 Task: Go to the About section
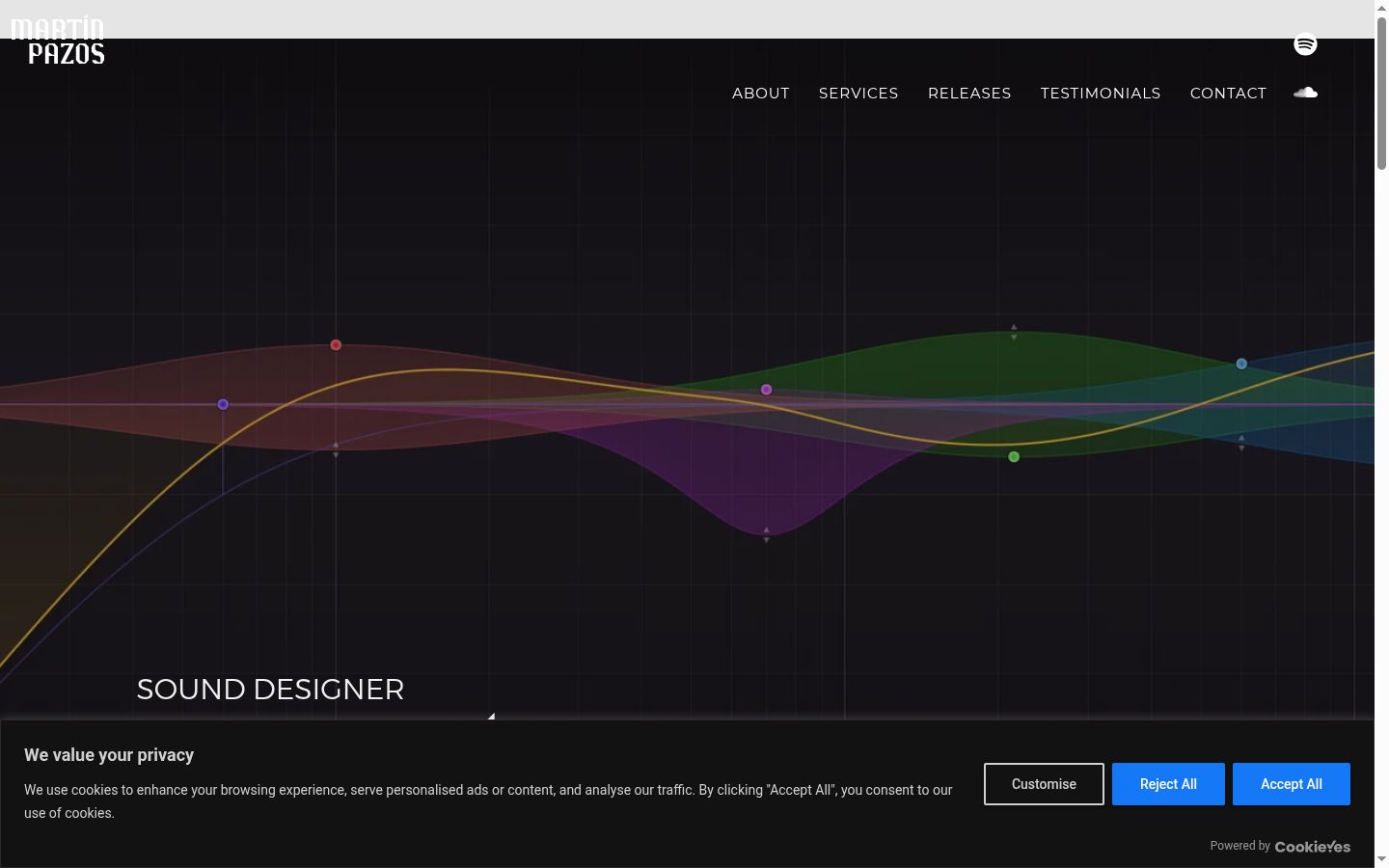[761, 94]
